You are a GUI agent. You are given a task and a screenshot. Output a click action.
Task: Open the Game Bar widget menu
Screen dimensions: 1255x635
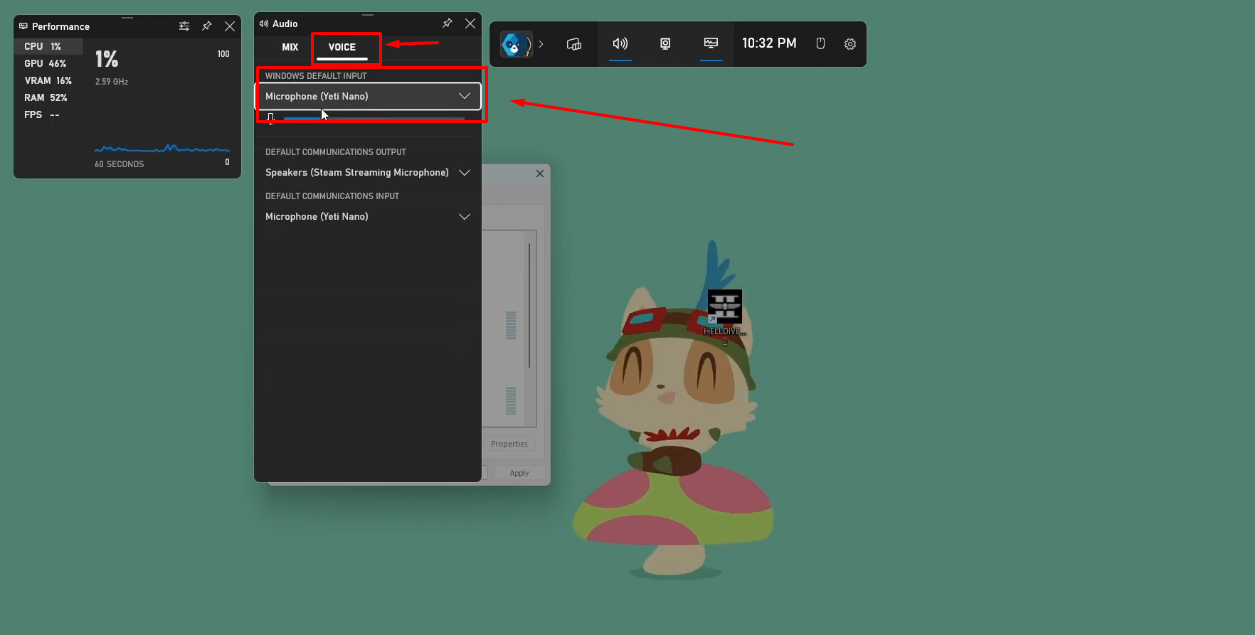pyautogui.click(x=574, y=44)
